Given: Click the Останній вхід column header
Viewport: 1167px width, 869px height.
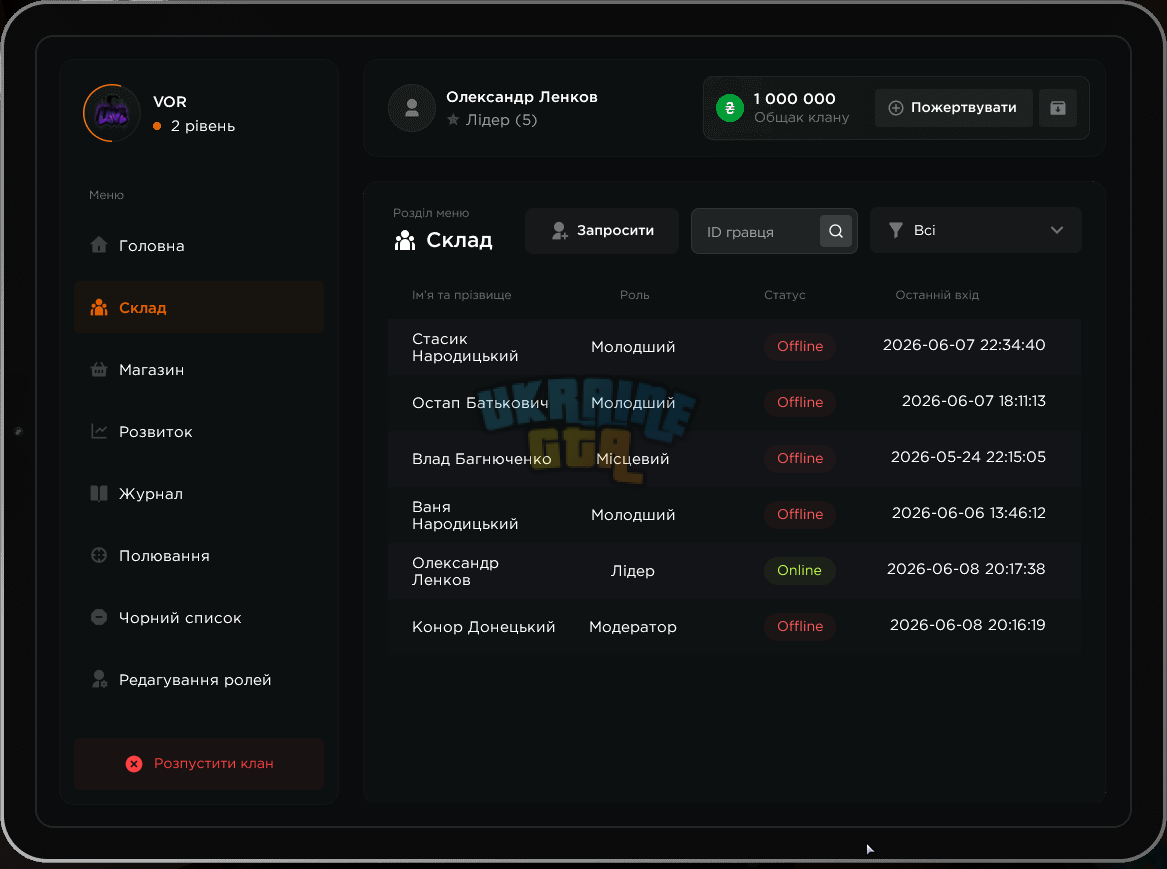Looking at the screenshot, I should pyautogui.click(x=937, y=295).
